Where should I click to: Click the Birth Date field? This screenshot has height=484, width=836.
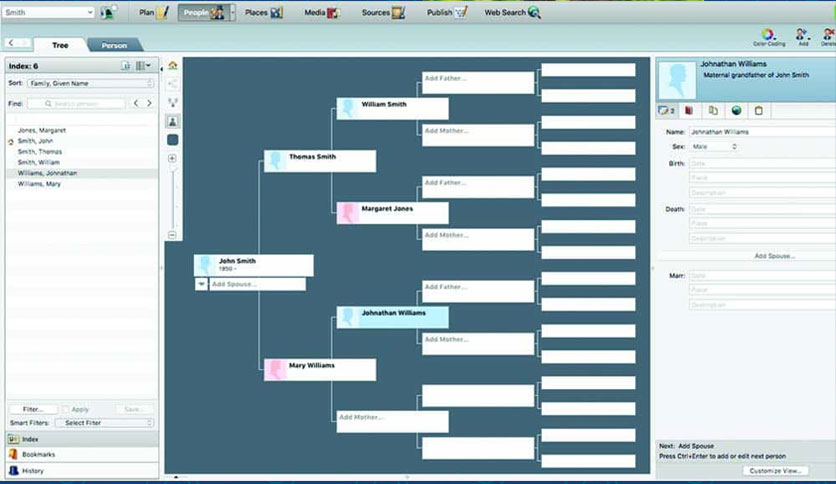pos(762,164)
